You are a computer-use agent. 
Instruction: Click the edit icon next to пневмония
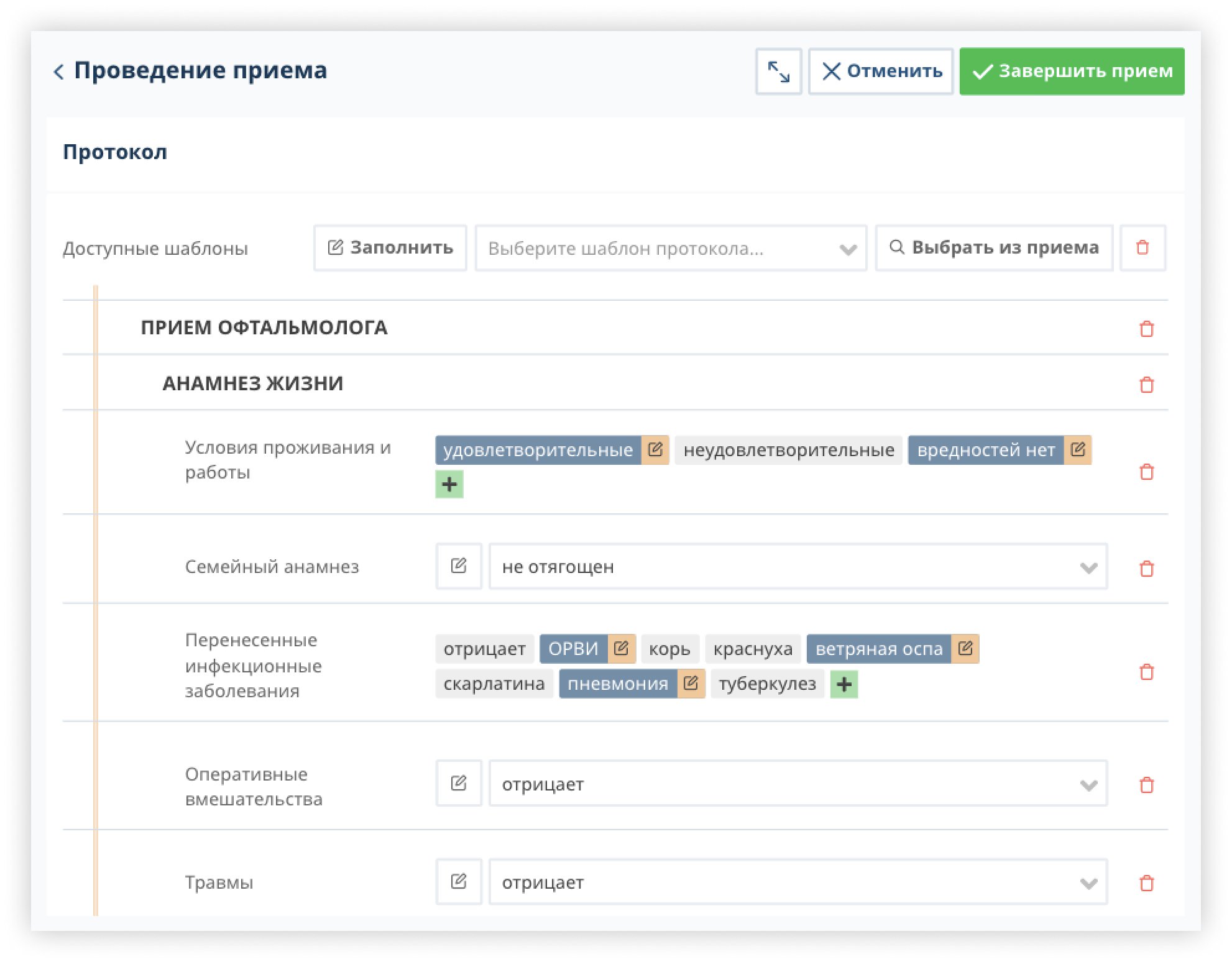point(691,684)
